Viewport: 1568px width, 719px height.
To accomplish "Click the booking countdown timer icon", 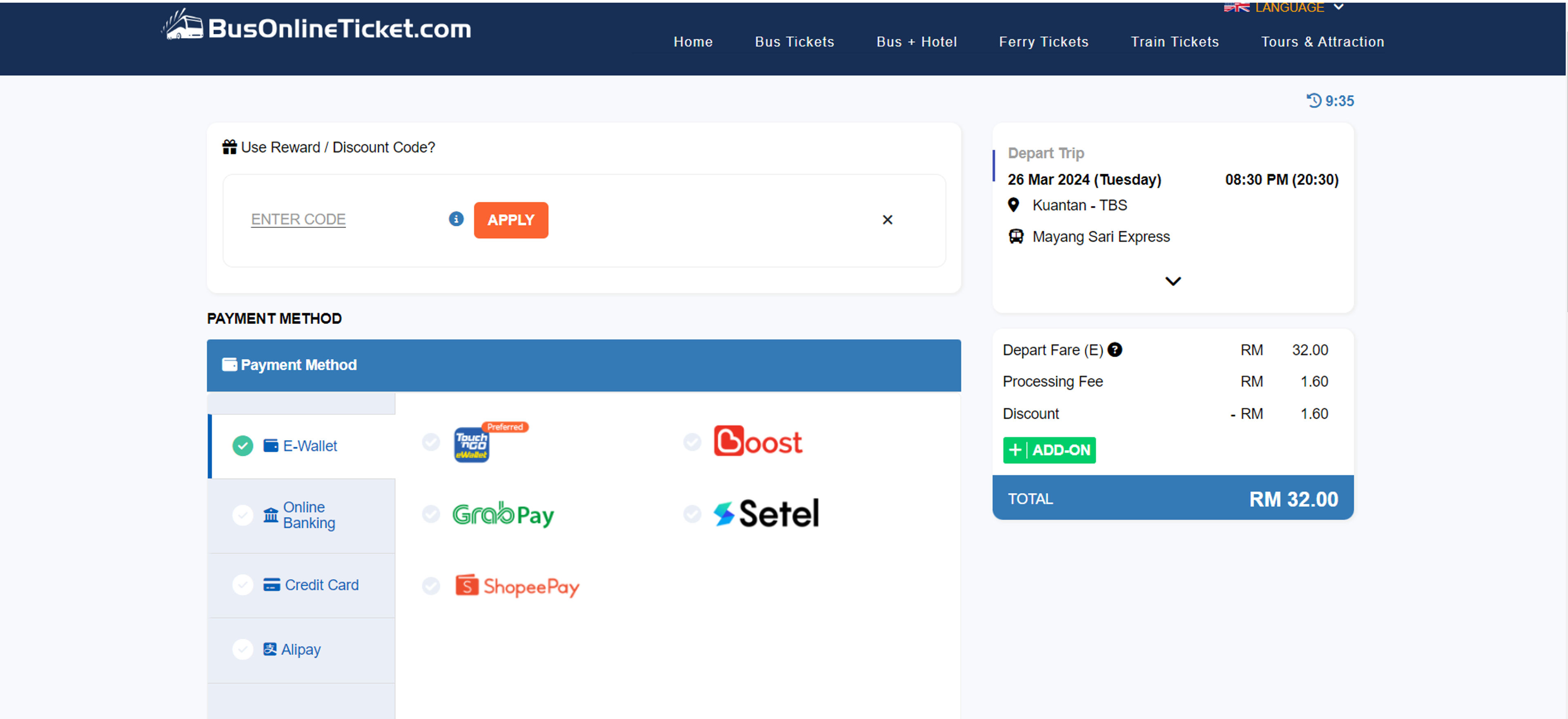I will [x=1314, y=100].
